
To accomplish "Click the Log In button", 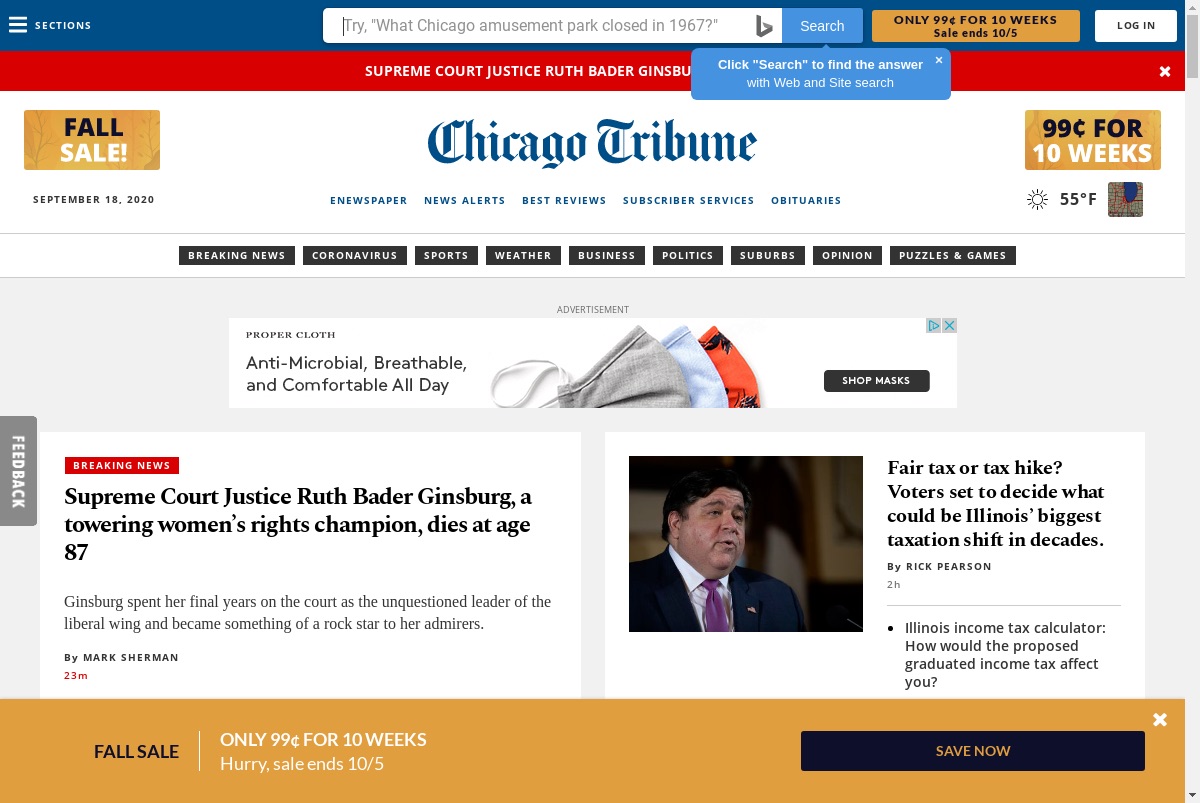I will tap(1136, 26).
